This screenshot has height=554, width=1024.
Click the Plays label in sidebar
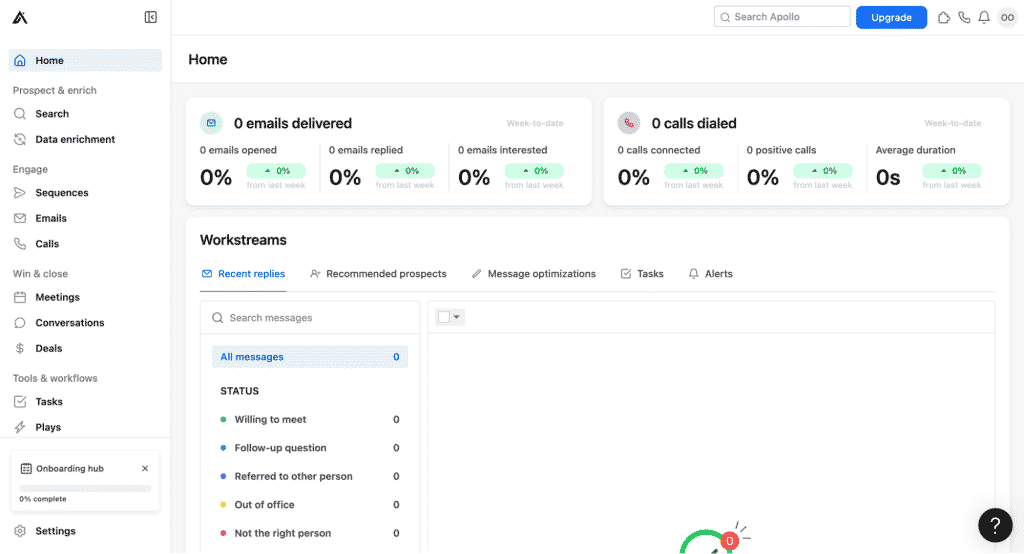48,427
